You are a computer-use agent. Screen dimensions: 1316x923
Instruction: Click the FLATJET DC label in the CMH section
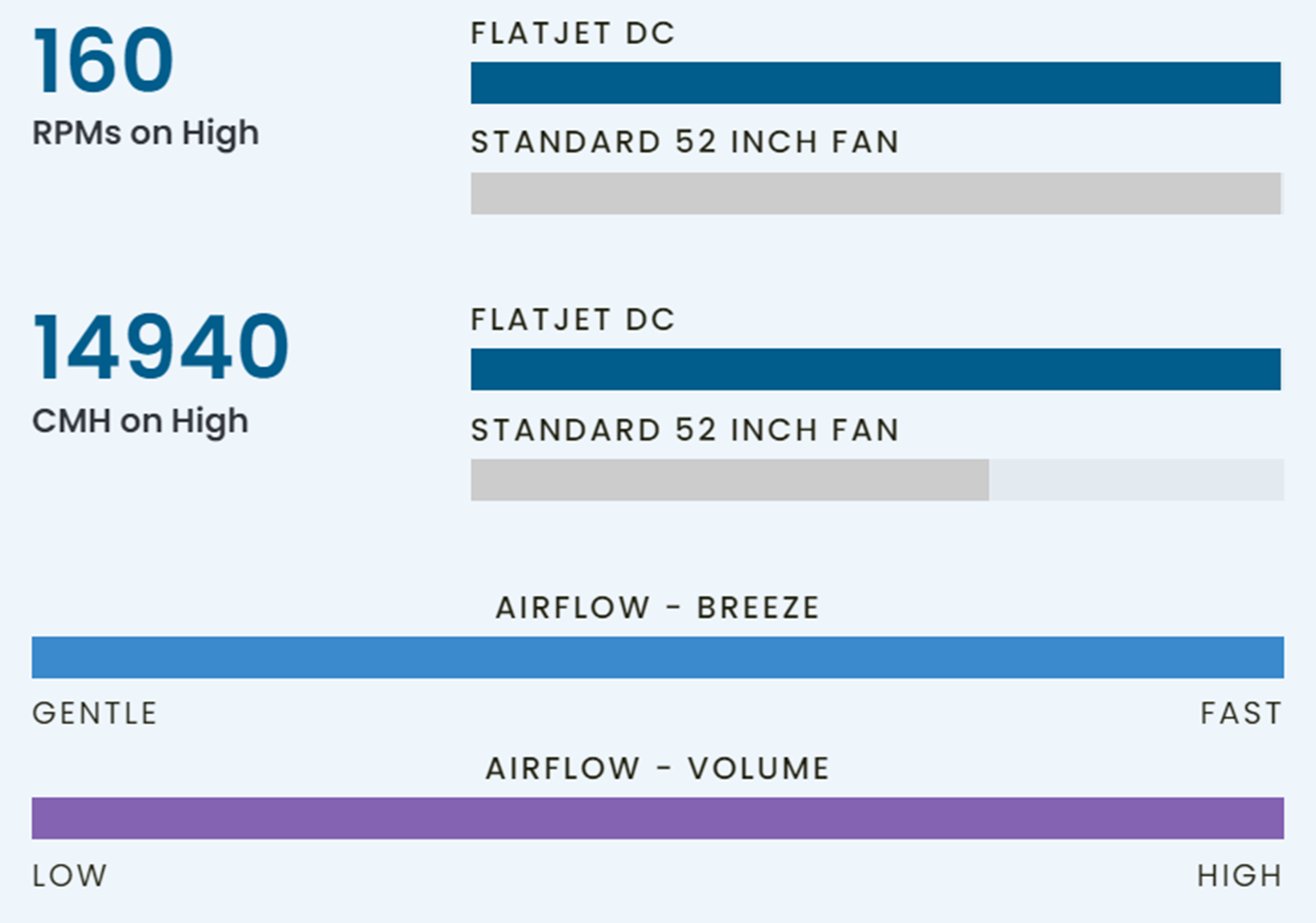point(573,320)
